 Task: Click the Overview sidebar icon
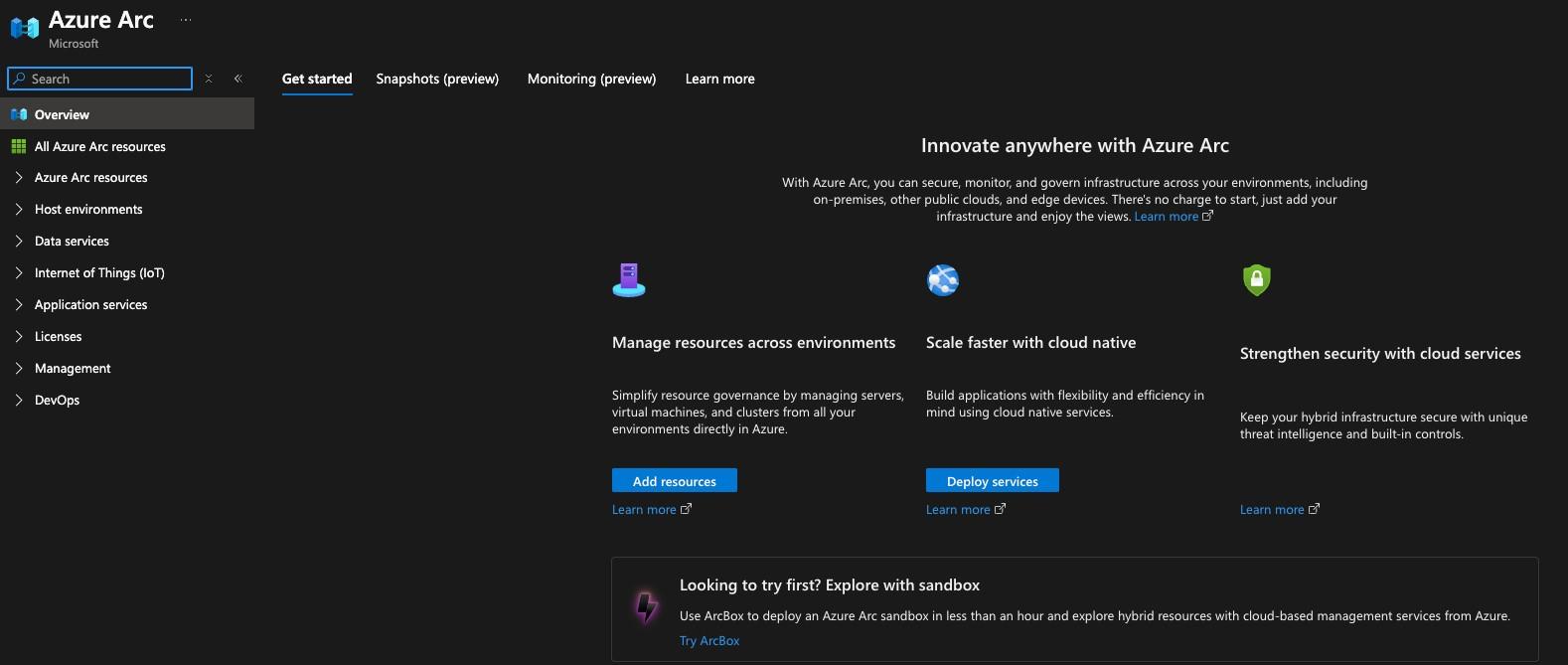18,114
